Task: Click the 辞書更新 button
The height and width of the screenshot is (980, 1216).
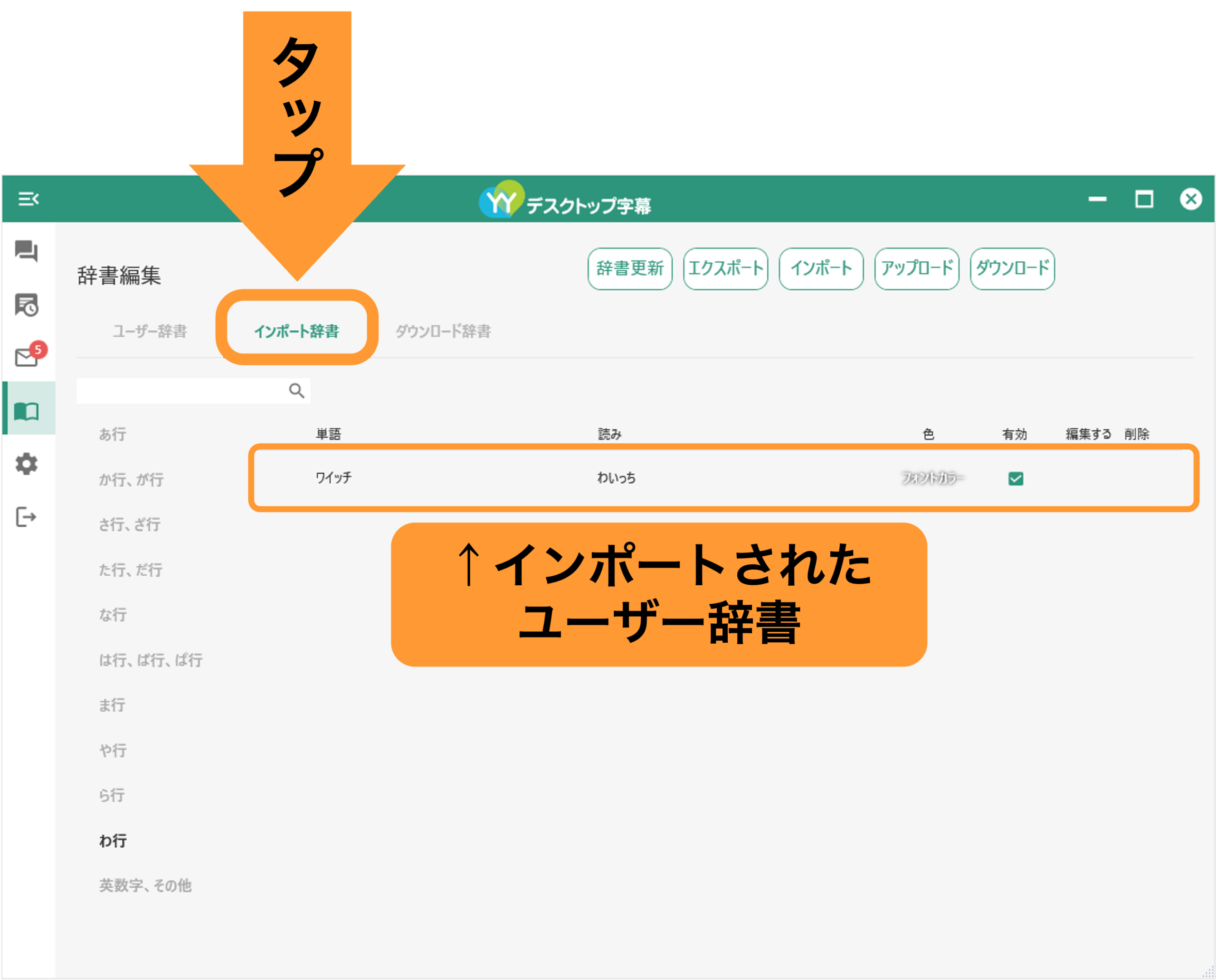Action: pos(630,269)
